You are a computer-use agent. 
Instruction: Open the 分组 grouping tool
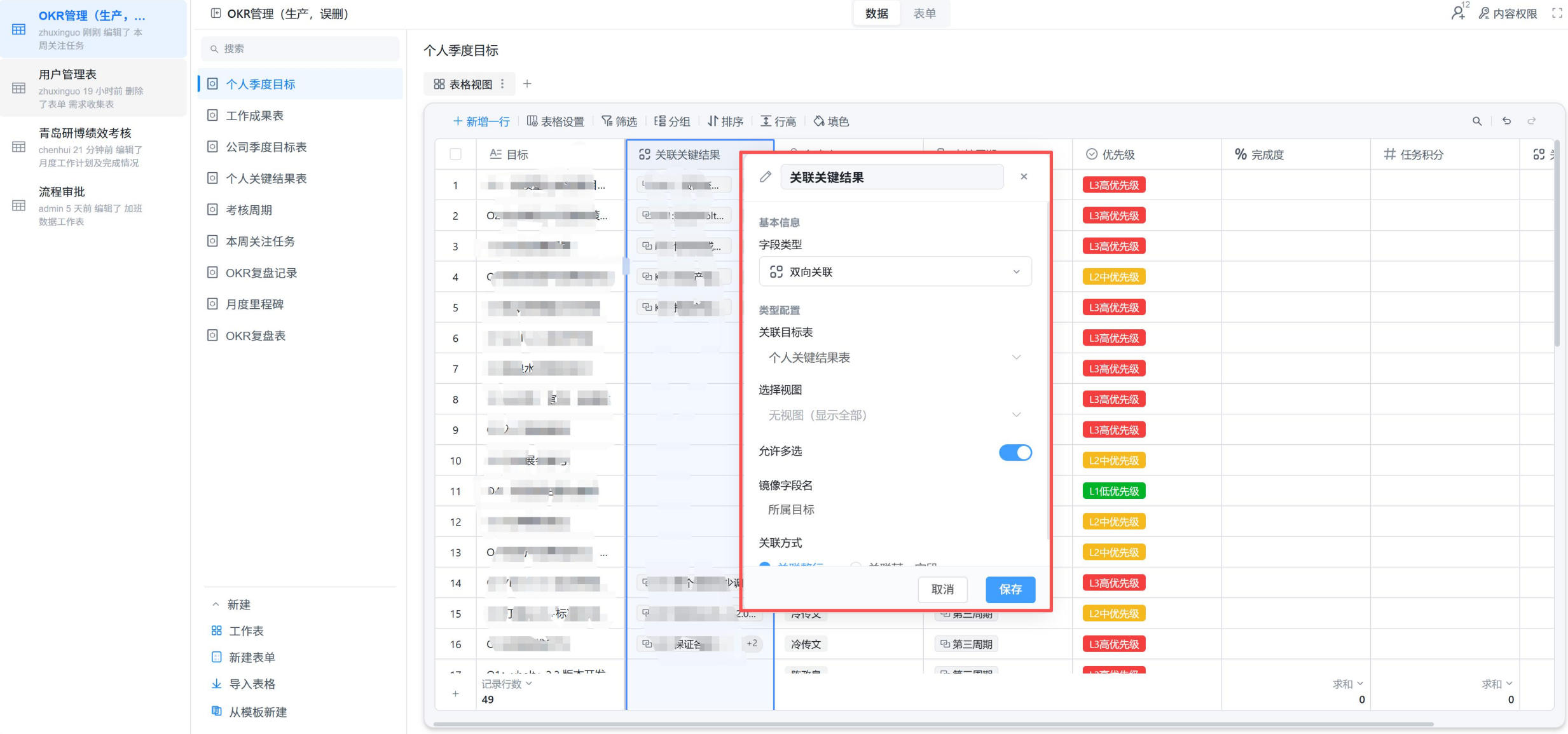click(x=672, y=121)
